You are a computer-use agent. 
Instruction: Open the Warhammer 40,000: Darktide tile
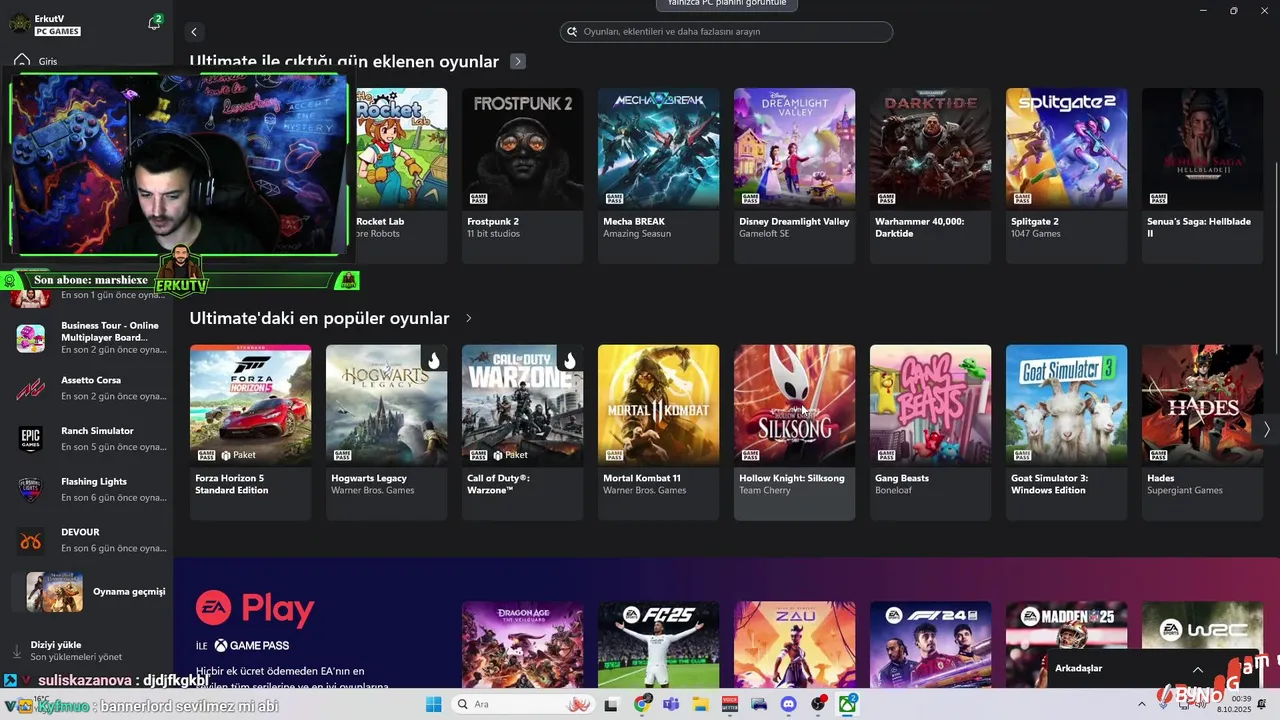pos(930,175)
